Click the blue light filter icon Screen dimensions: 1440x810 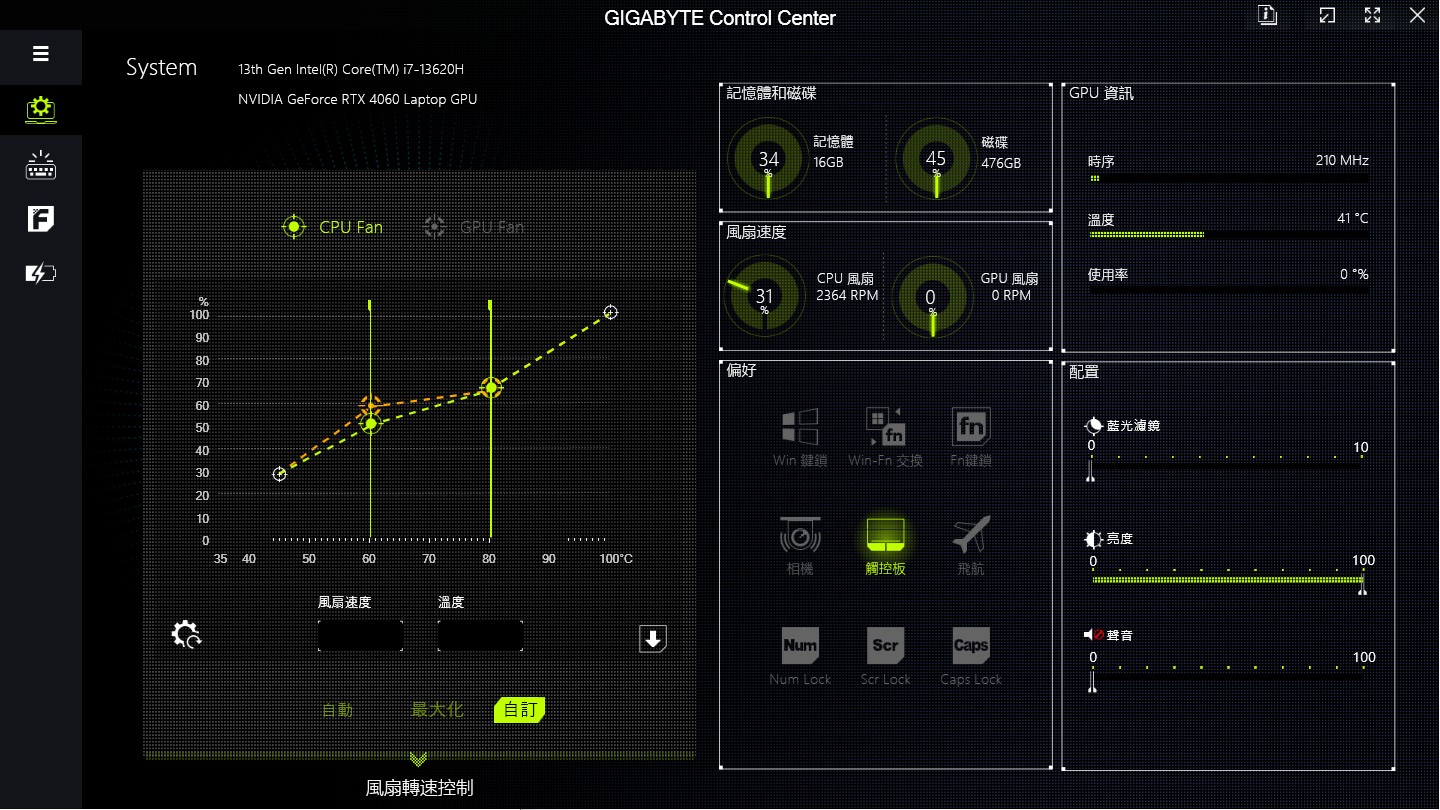click(1094, 426)
